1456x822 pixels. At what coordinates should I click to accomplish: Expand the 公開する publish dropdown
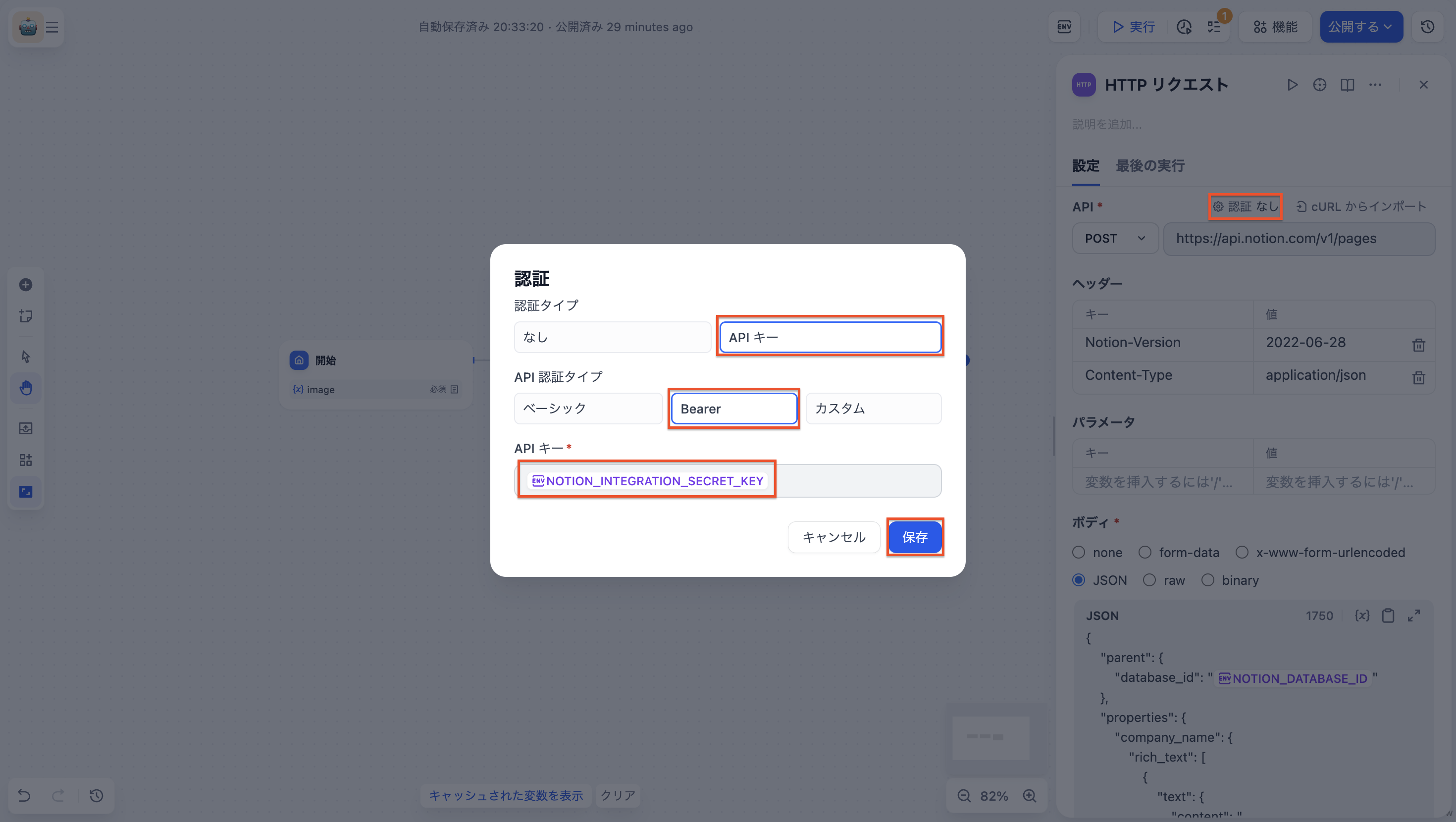1360,27
